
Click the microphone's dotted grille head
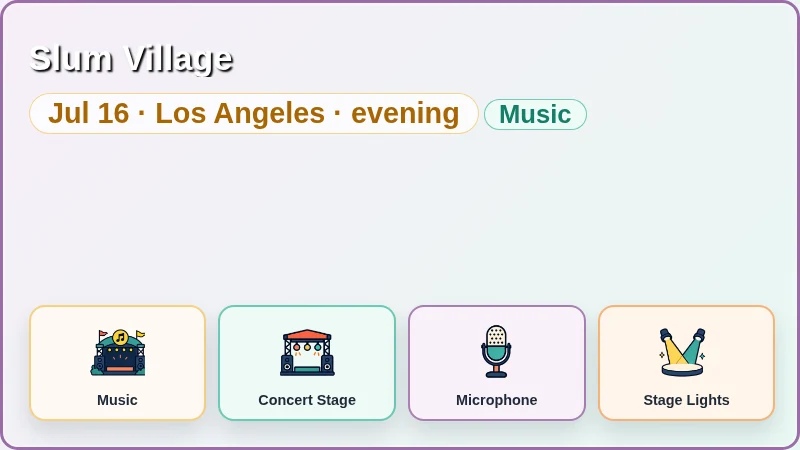point(496,335)
